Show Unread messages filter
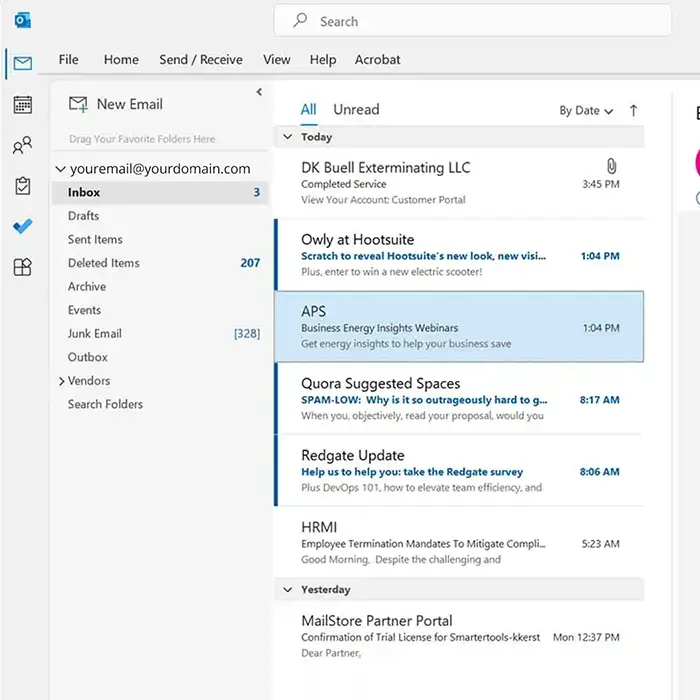 point(356,109)
